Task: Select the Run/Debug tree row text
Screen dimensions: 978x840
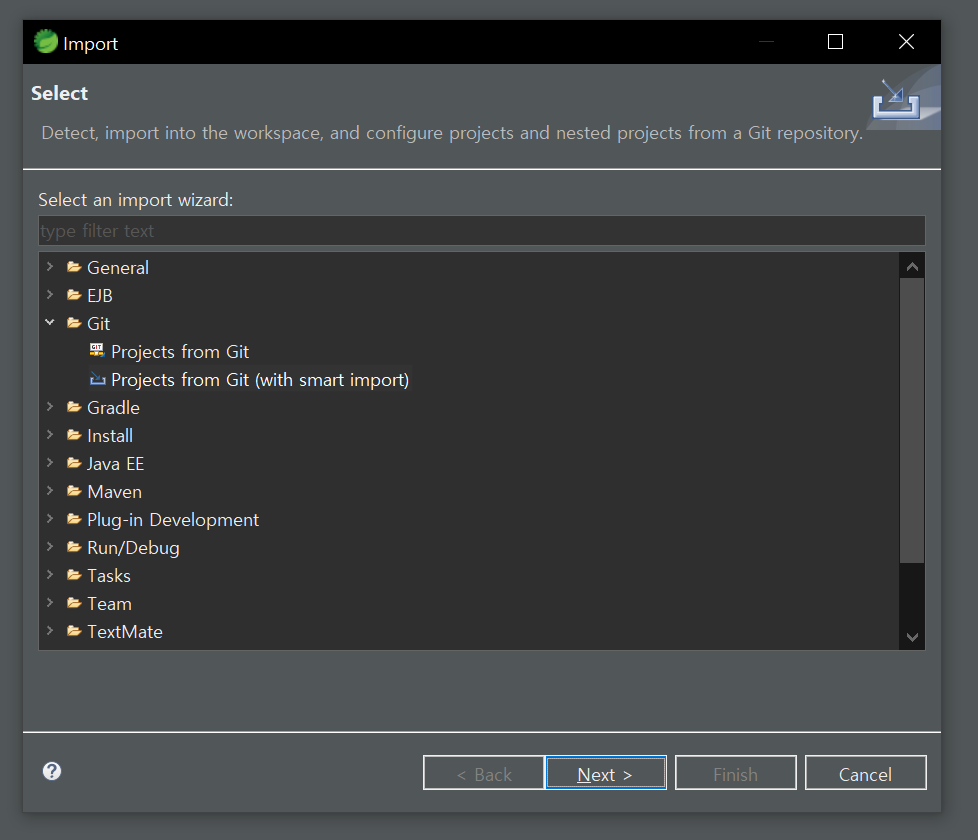Action: [133, 548]
